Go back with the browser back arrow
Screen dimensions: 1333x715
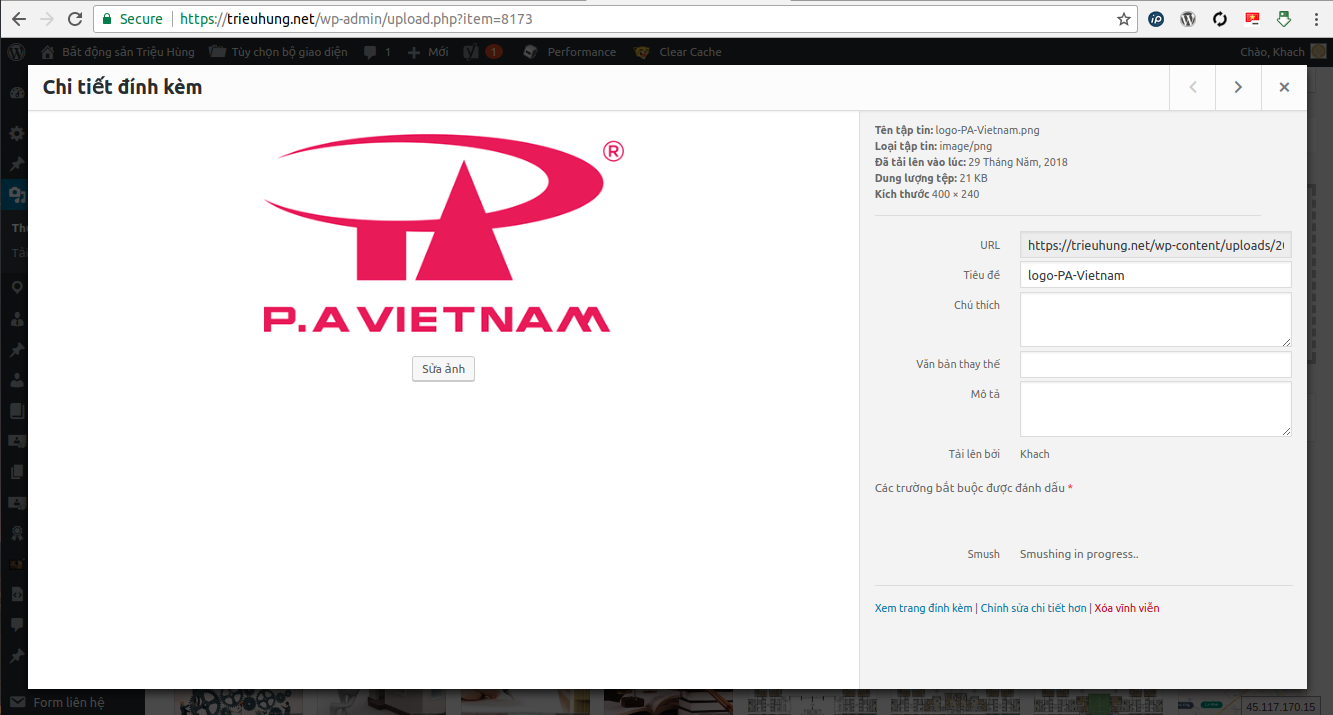(19, 19)
